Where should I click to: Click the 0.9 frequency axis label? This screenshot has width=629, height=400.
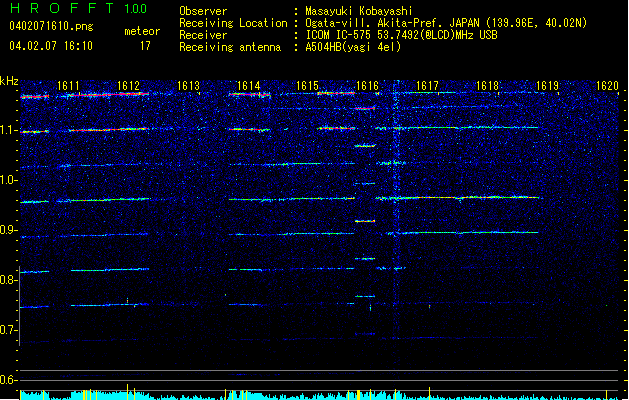click(x=9, y=230)
